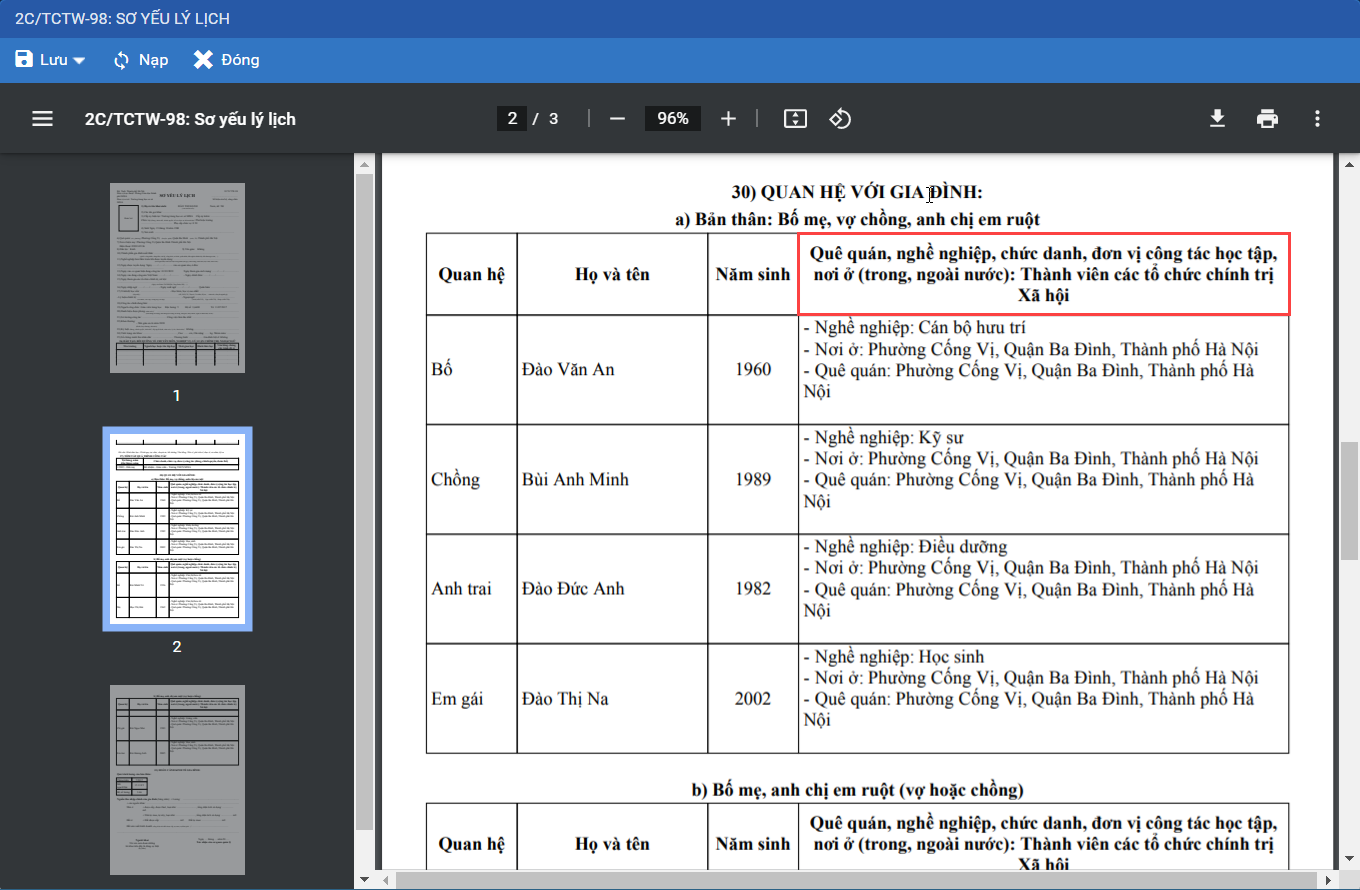Open page 1 thumbnail

[x=177, y=278]
